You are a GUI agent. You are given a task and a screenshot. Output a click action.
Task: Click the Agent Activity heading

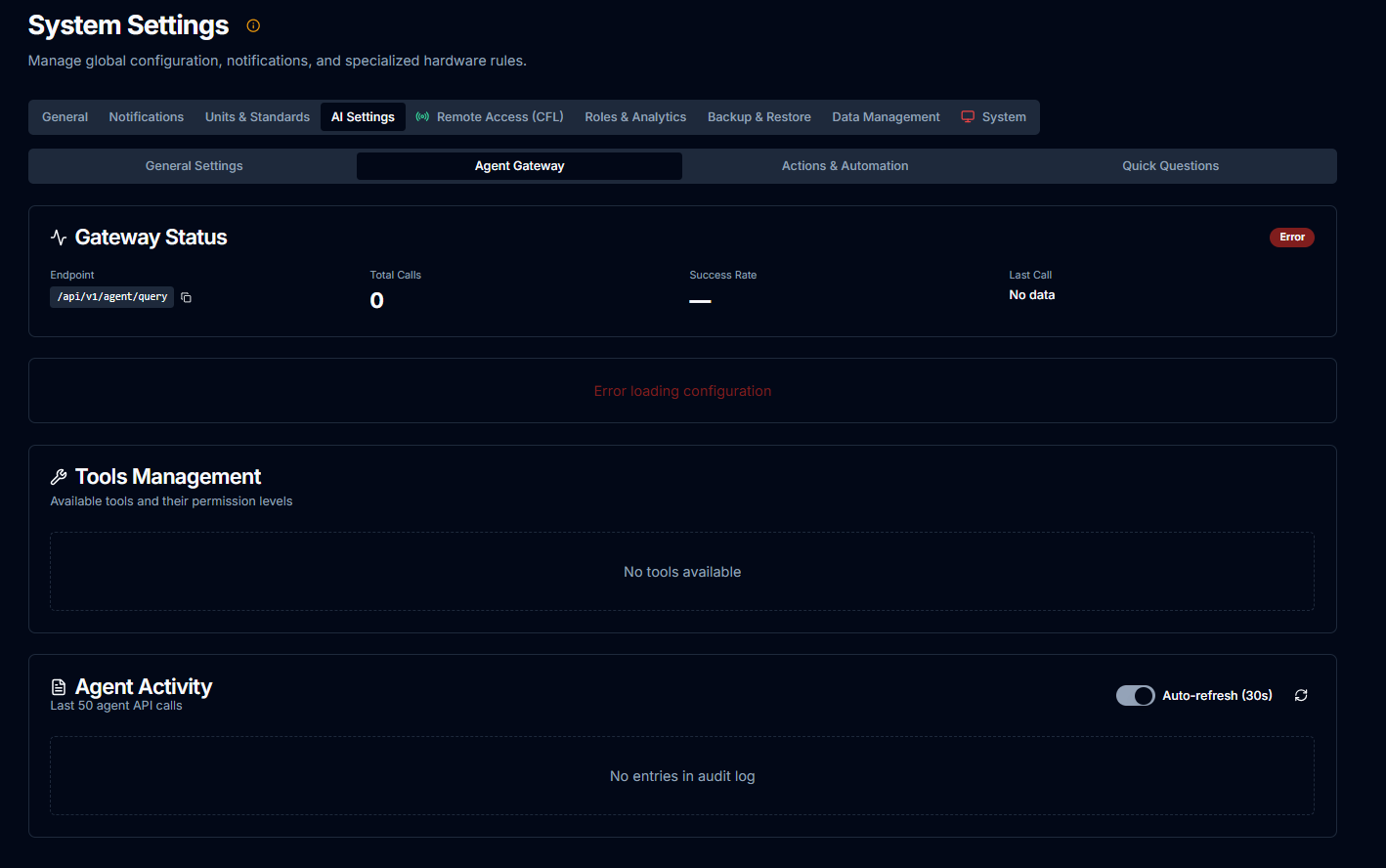coord(144,687)
